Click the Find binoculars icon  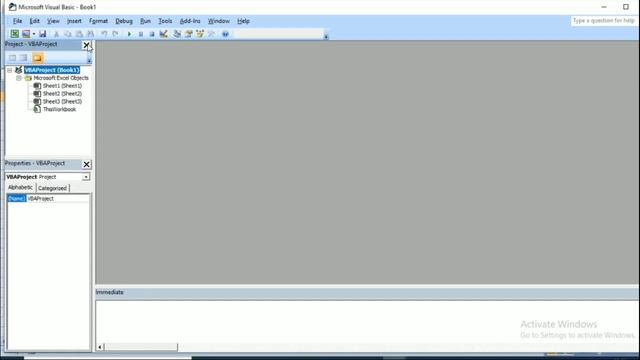[x=91, y=34]
